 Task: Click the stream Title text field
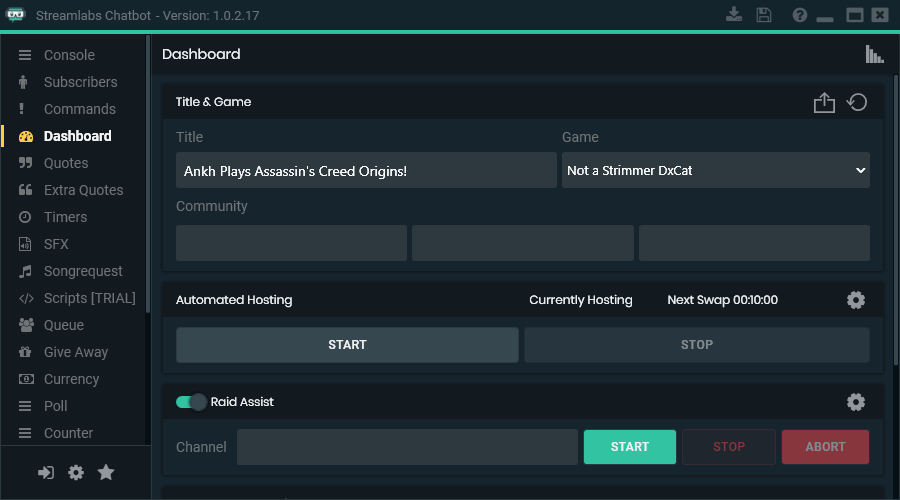366,171
